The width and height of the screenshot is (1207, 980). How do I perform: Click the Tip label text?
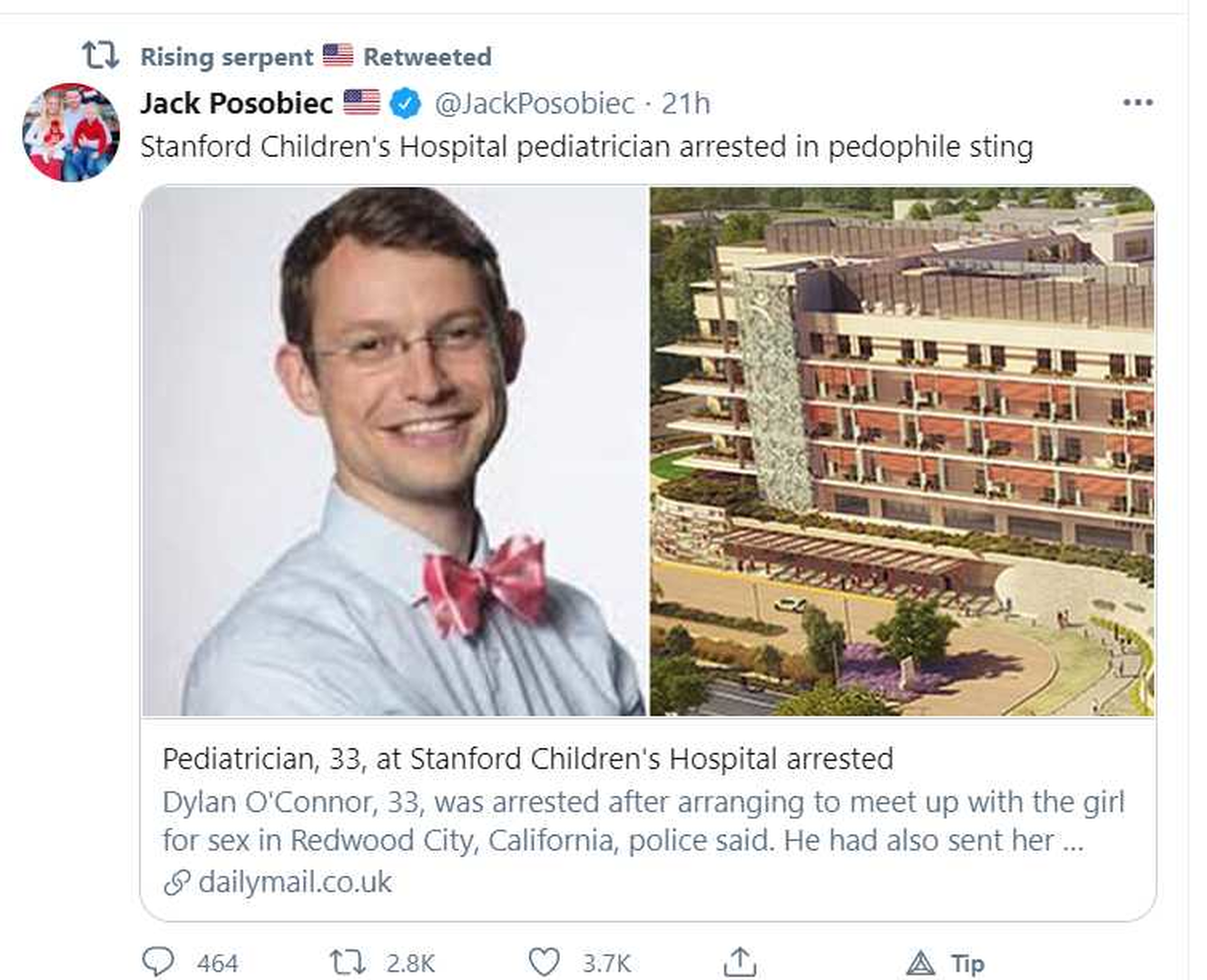coord(967,963)
